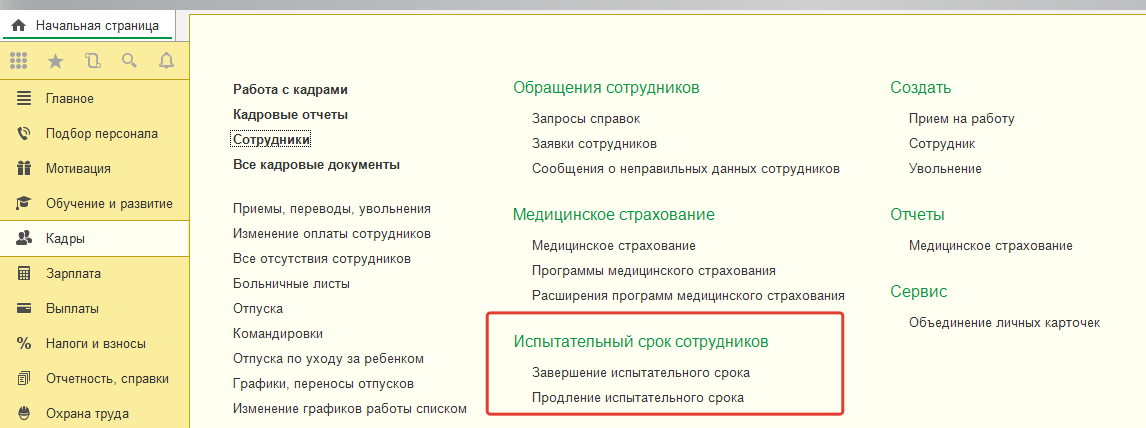This screenshot has width=1146, height=428.
Task: Click the Отчетность, справки documents icon
Action: coord(24,378)
